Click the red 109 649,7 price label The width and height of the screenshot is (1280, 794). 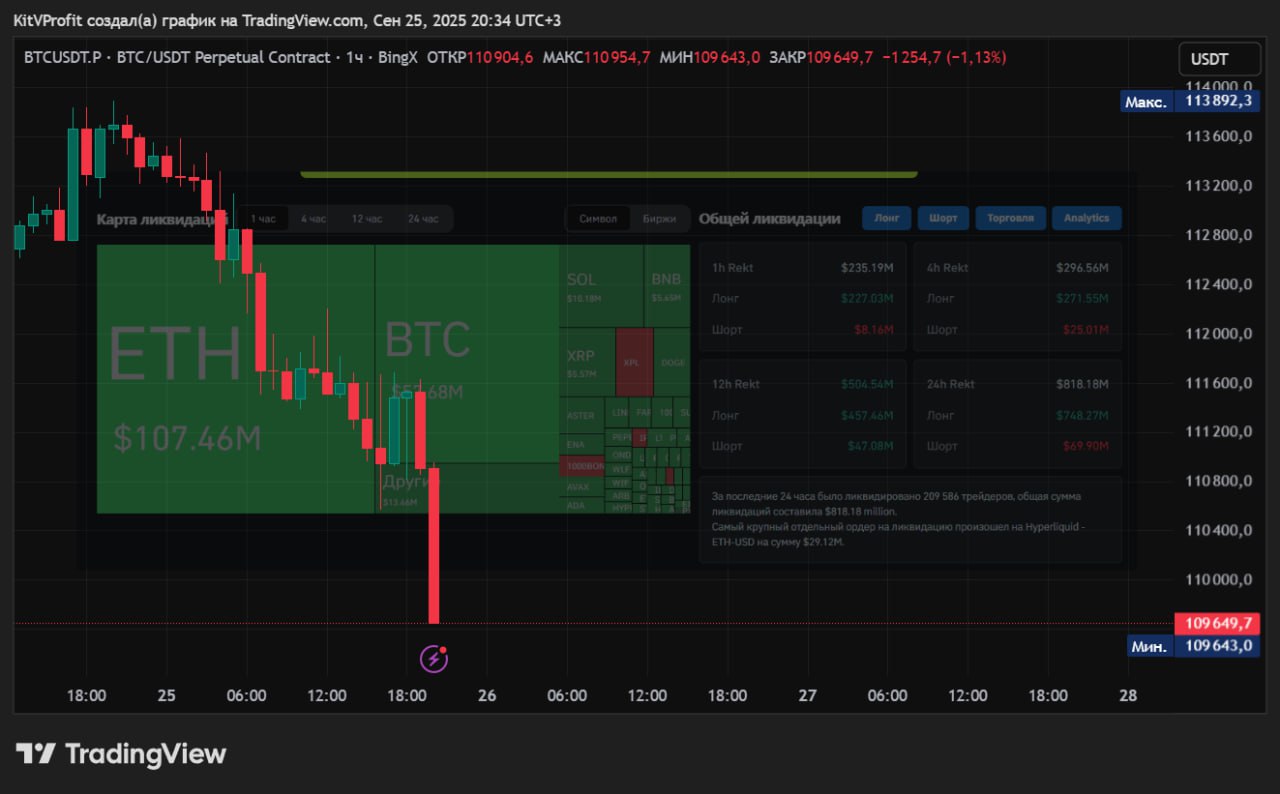[x=1217, y=624]
